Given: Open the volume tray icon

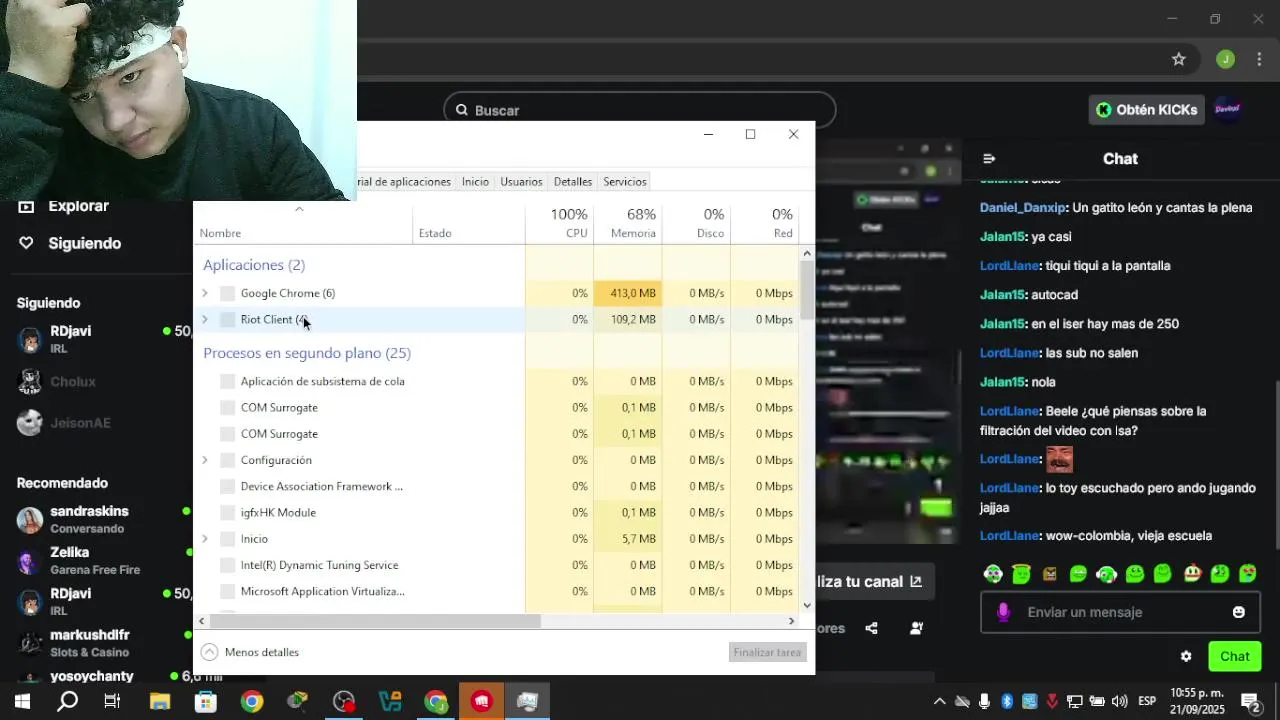Looking at the screenshot, I should click(1119, 701).
